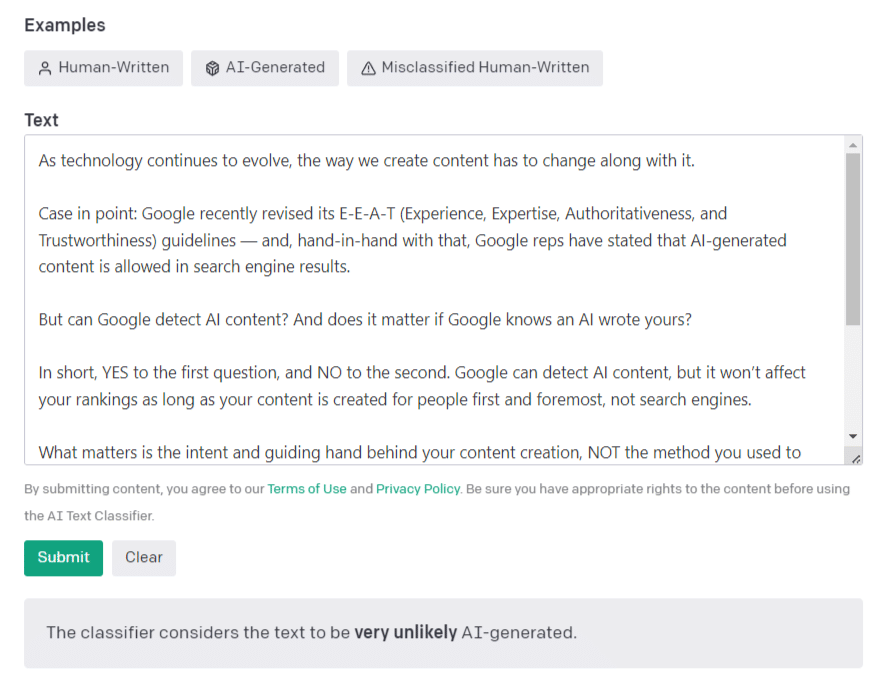Click the text box scroll-down arrow
The image size is (888, 685).
[x=853, y=436]
